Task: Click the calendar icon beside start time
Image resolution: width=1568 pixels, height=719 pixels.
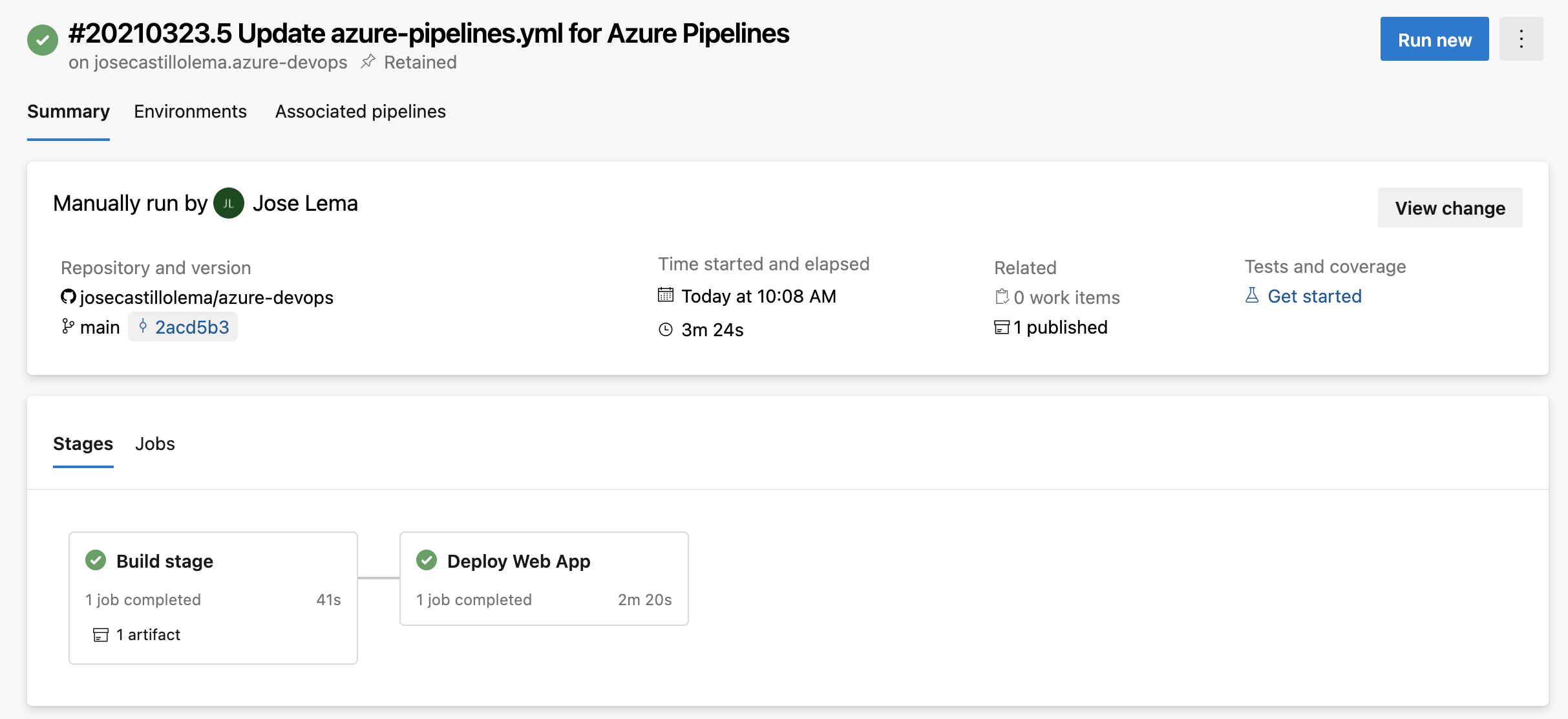Action: pos(665,295)
